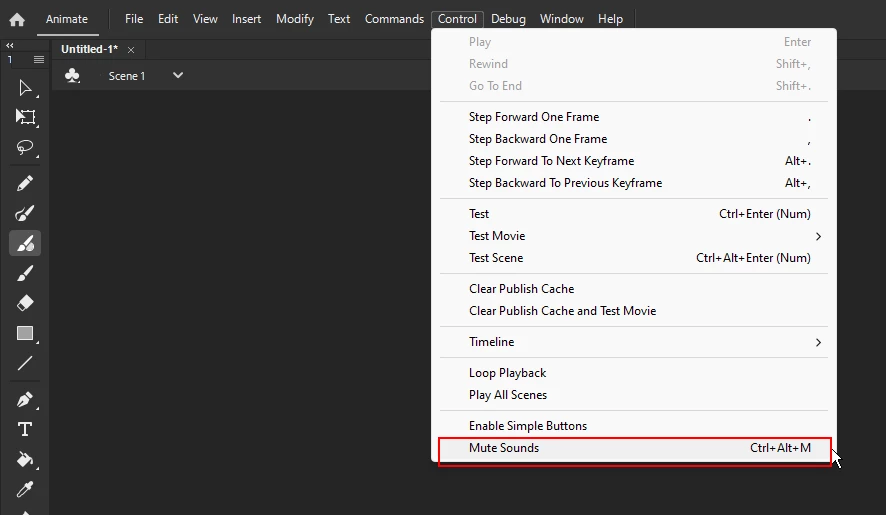This screenshot has height=515, width=886.
Task: Choose Step Backward One Frame
Action: click(633, 139)
